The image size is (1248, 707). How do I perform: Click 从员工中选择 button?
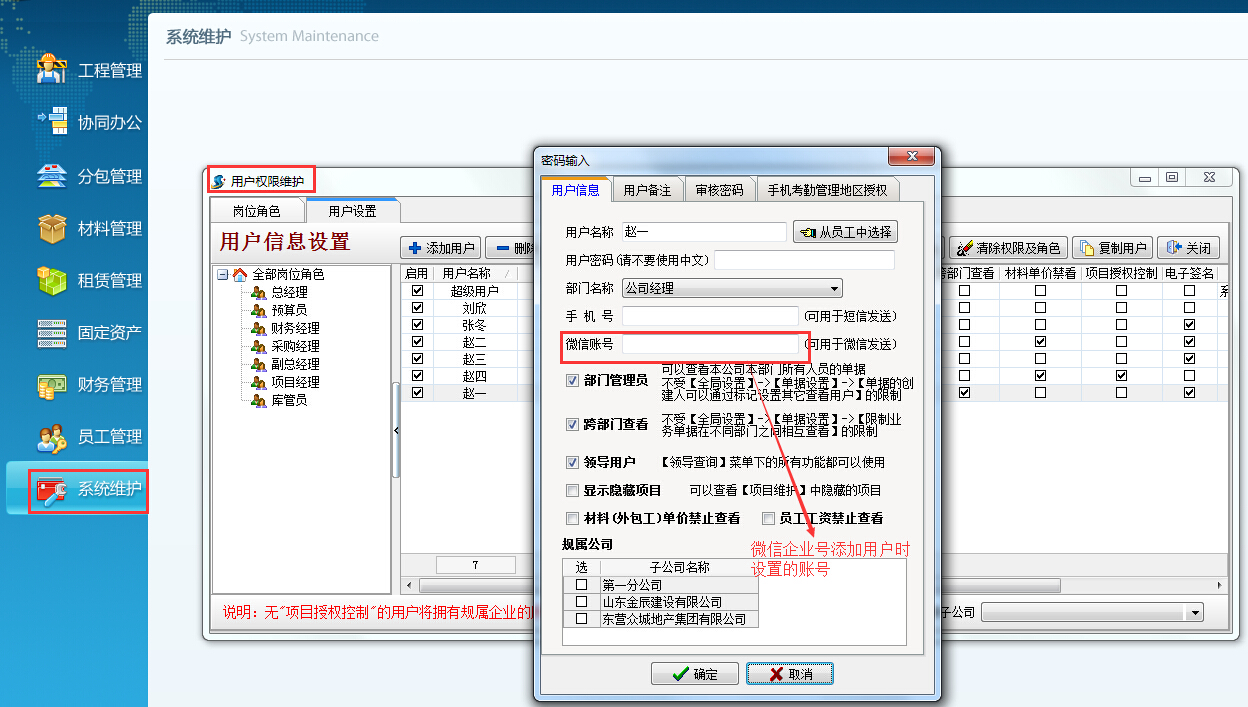[845, 232]
